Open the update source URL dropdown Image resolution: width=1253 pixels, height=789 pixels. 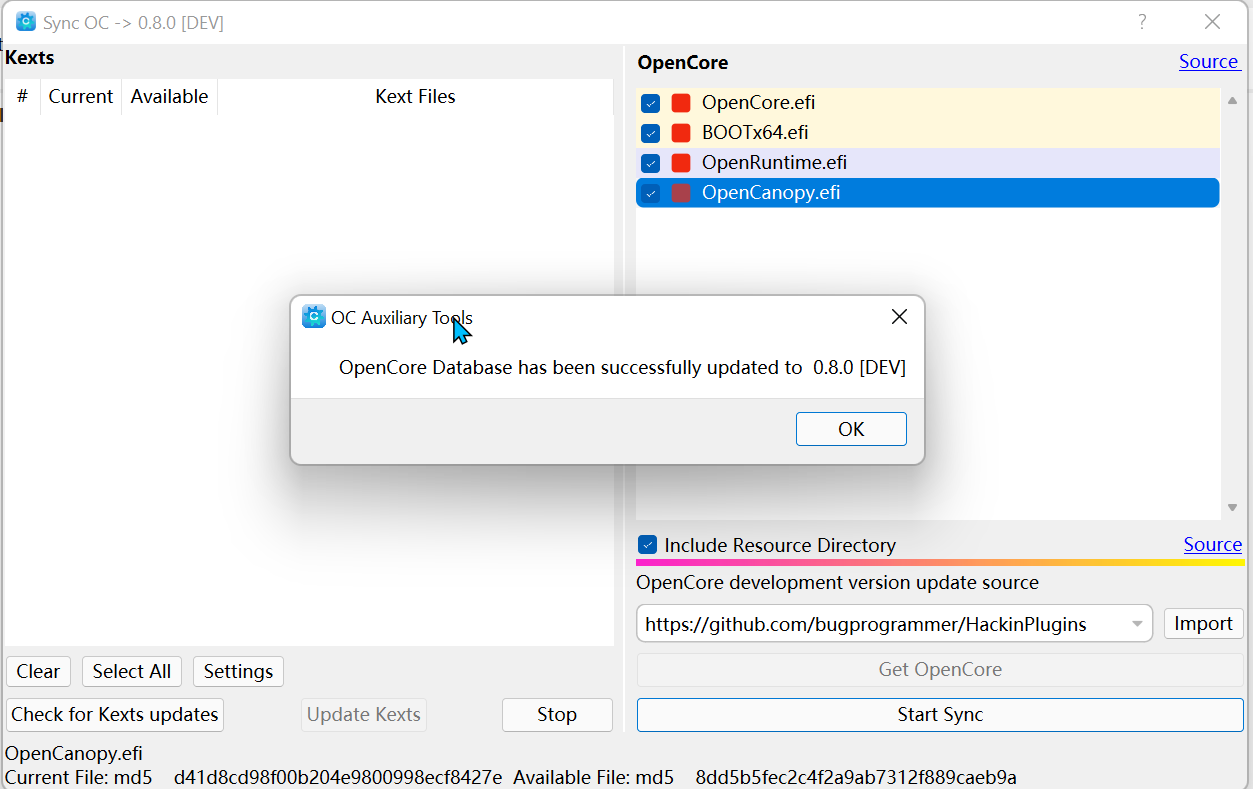pyautogui.click(x=1137, y=625)
